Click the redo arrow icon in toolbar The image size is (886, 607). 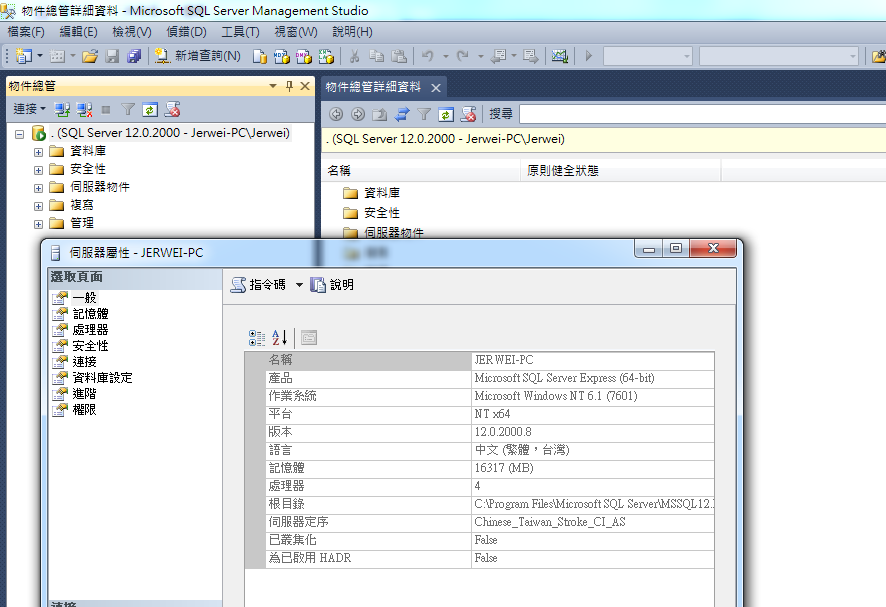coord(463,56)
